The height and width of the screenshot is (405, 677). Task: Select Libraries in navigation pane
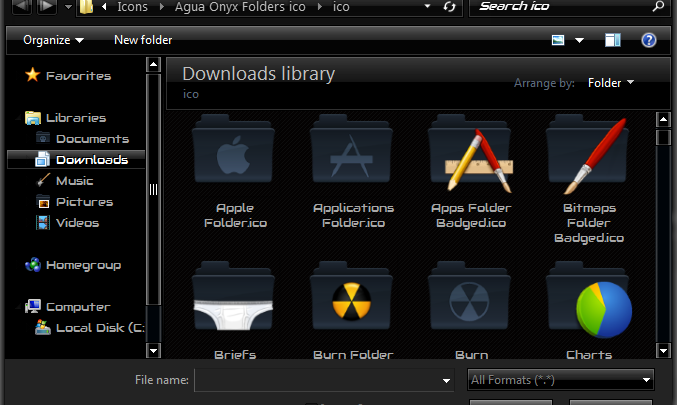(x=76, y=118)
